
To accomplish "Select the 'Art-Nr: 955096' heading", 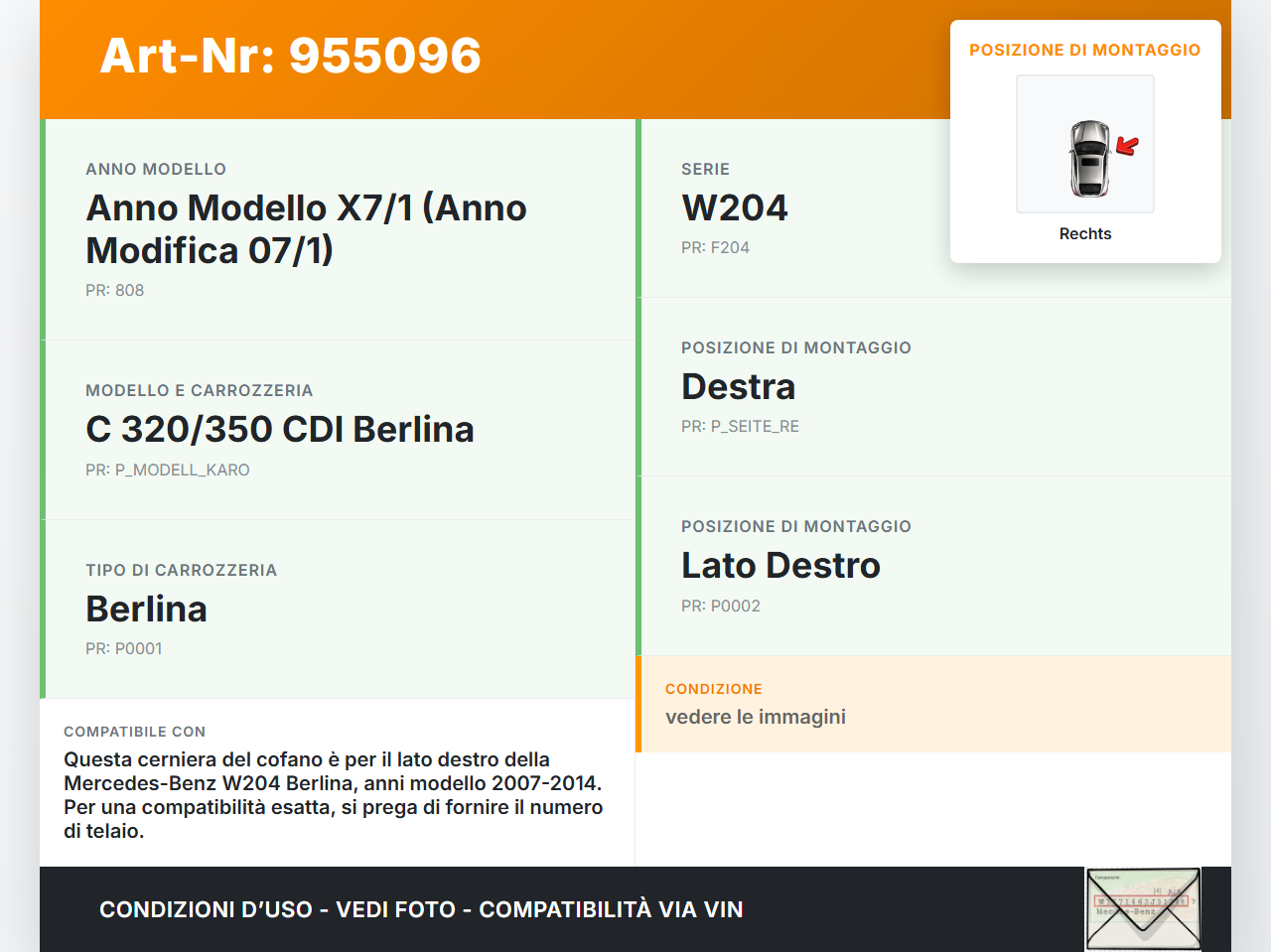I will point(291,56).
